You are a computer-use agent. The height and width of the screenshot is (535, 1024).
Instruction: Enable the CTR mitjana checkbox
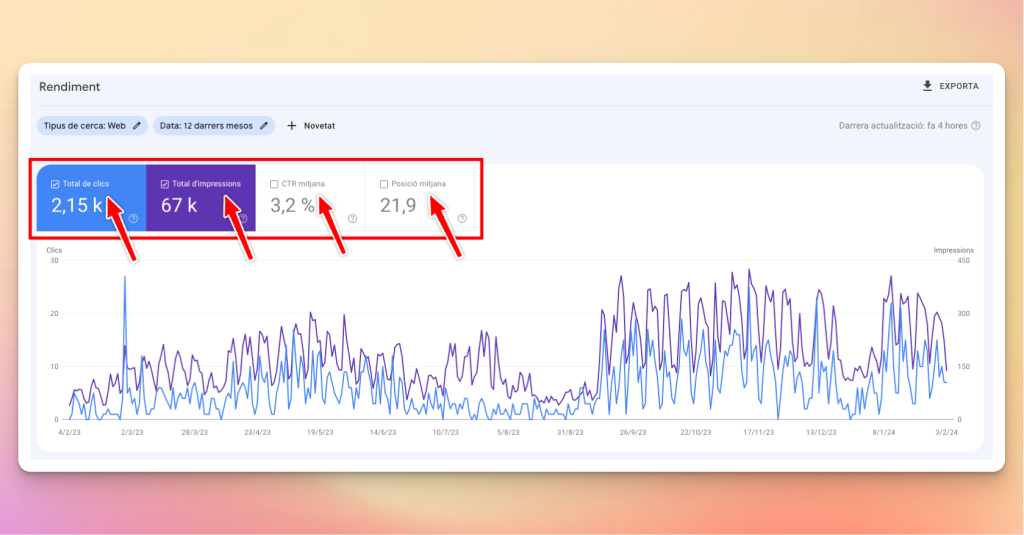274,184
